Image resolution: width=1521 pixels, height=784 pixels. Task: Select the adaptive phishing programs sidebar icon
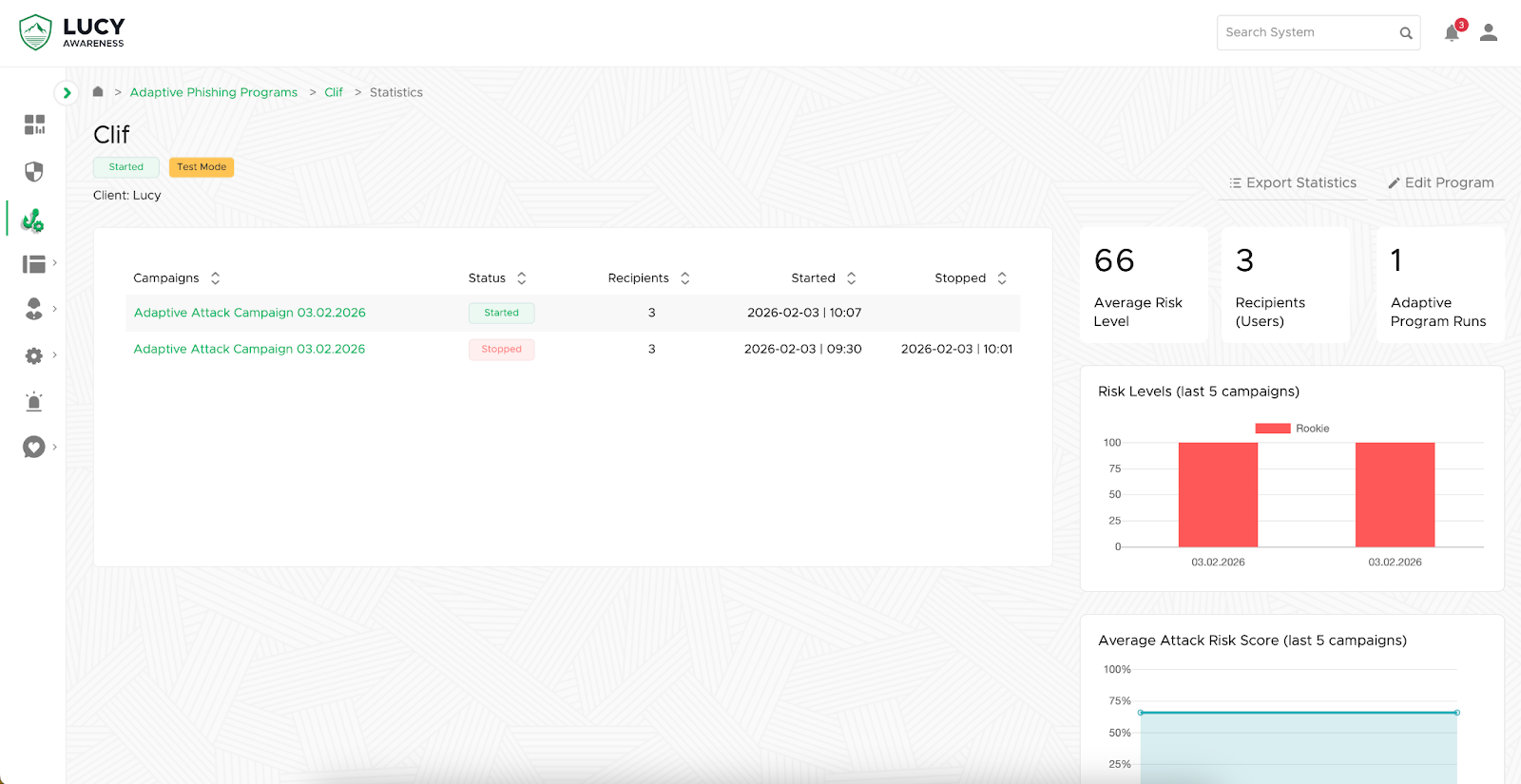(x=33, y=220)
